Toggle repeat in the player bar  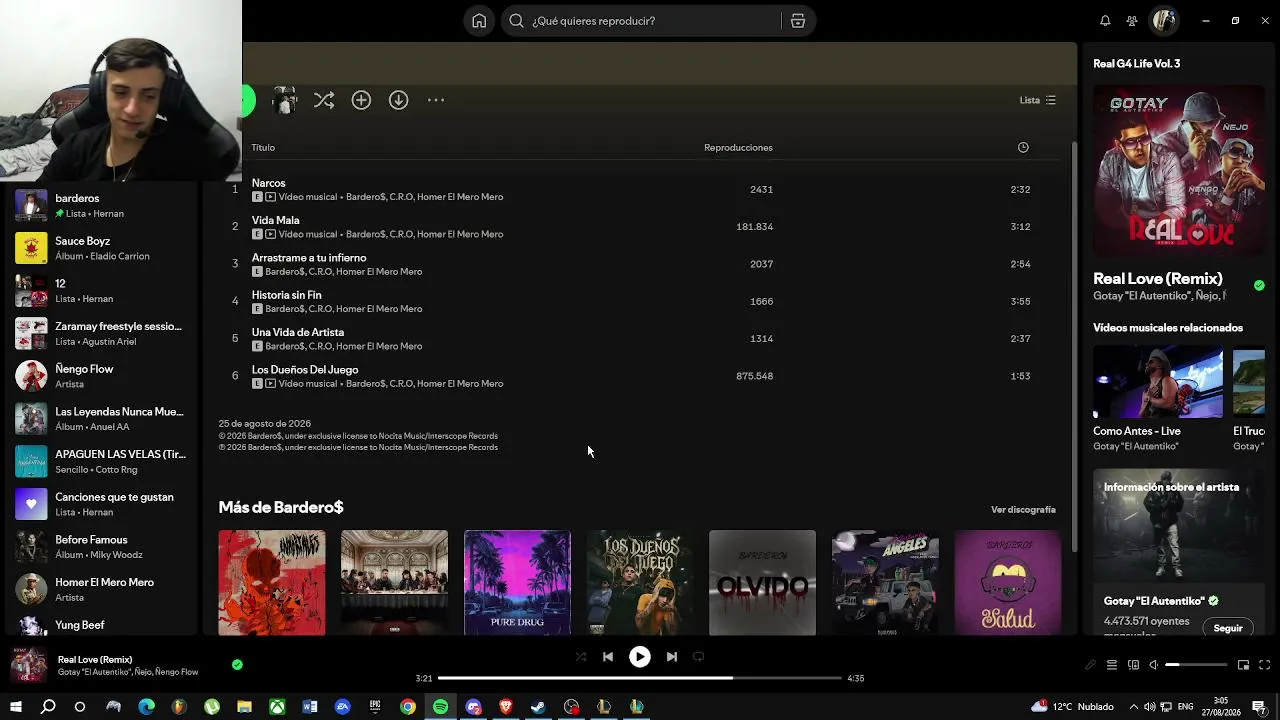pyautogui.click(x=699, y=657)
